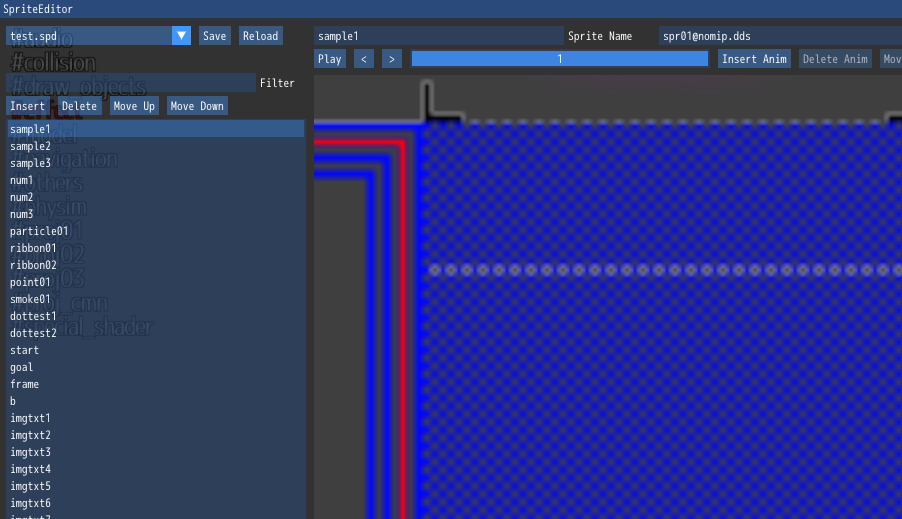The image size is (902, 519).
Task: Click the Delete sprite button
Action: tap(79, 106)
